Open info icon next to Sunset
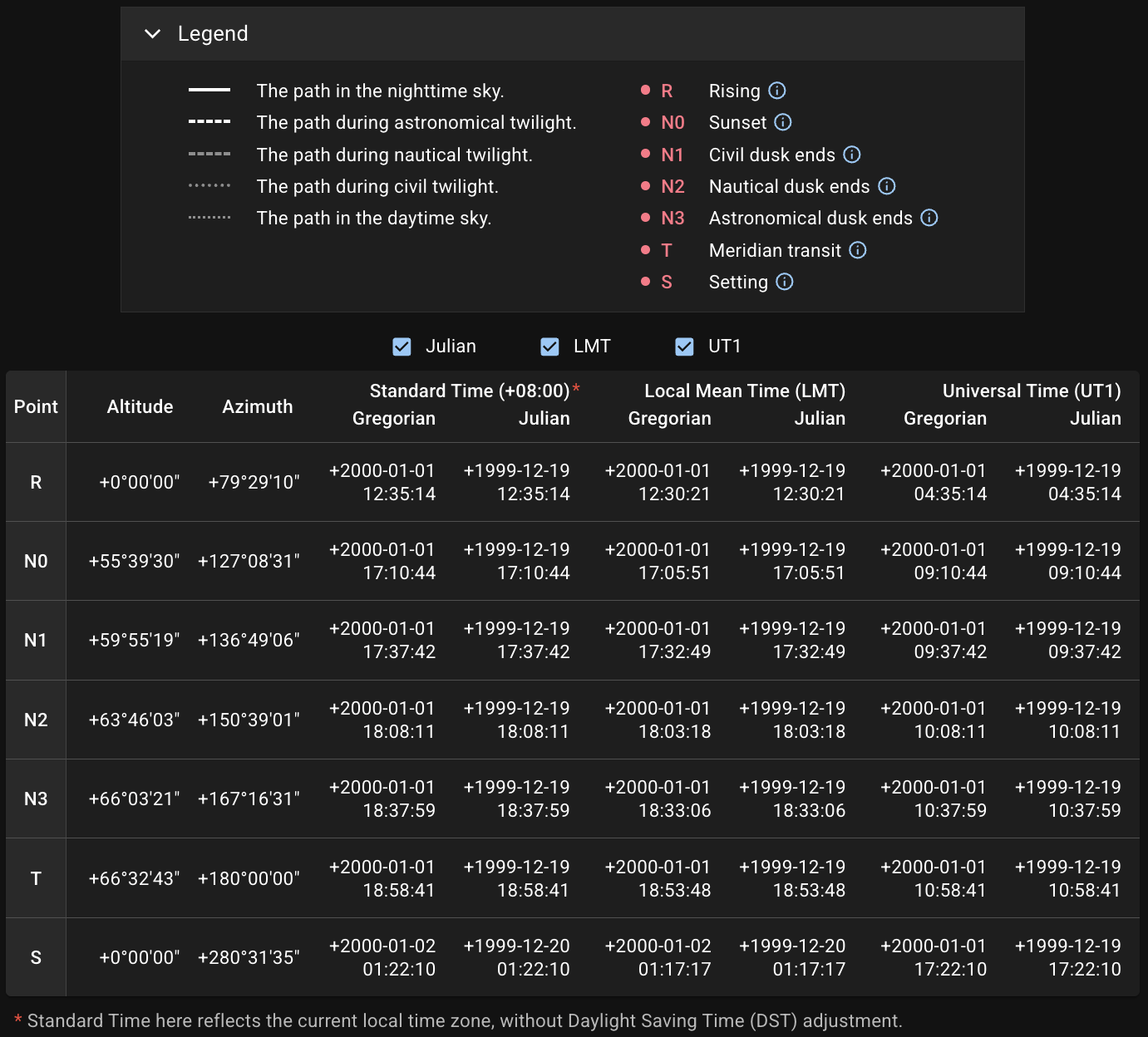Image resolution: width=1148 pixels, height=1037 pixels. point(783,122)
